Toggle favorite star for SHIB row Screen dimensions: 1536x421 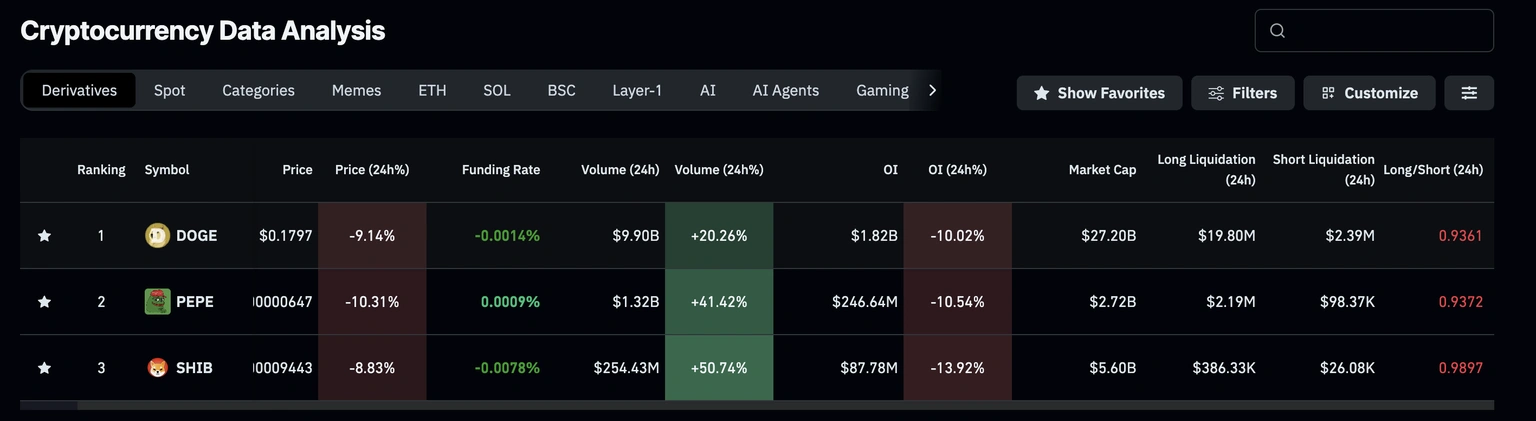44,368
